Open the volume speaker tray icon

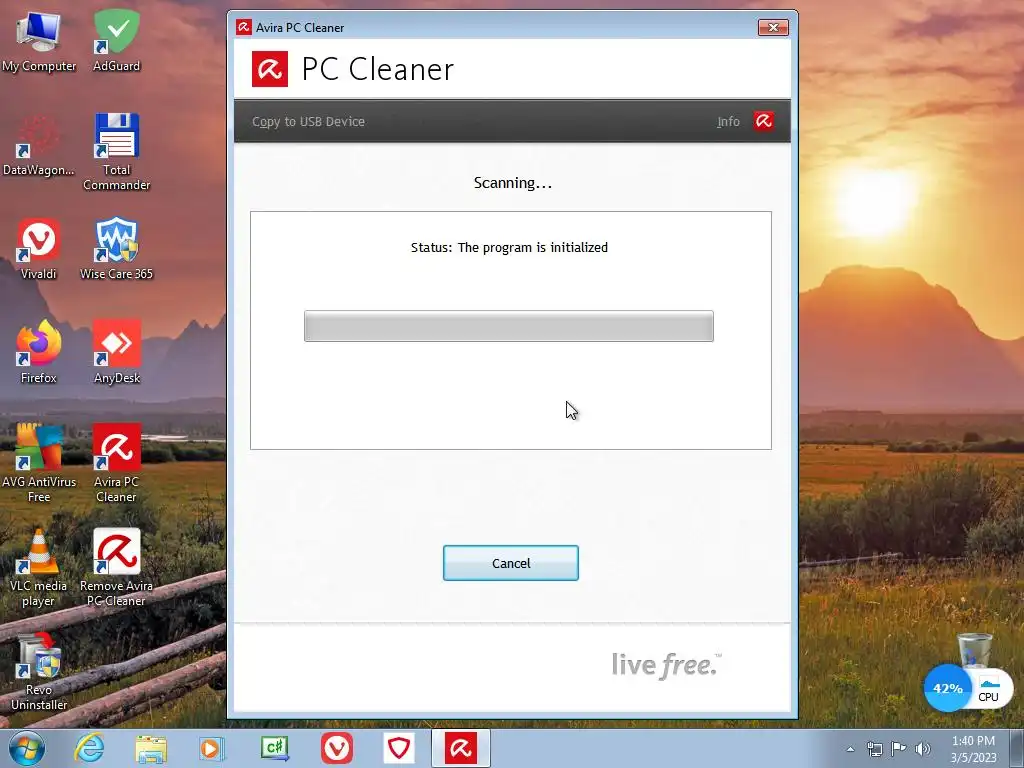(923, 749)
